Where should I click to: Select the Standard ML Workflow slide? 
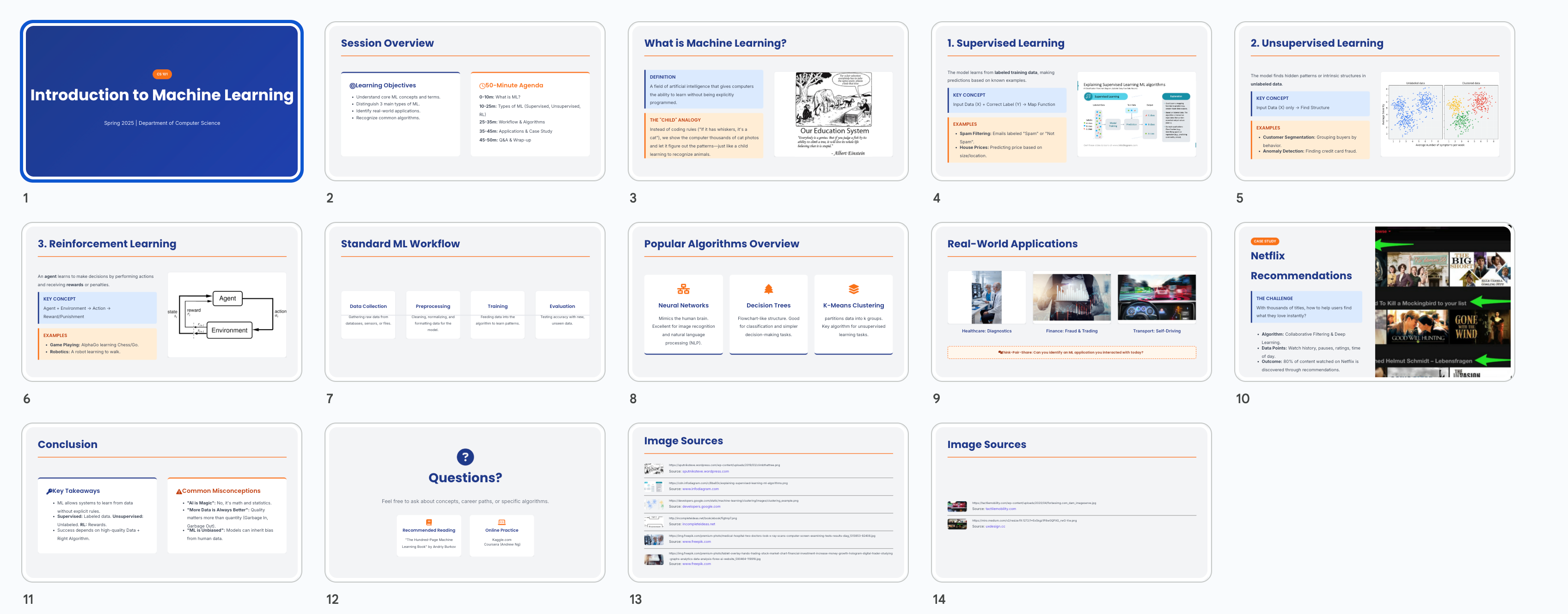click(x=465, y=301)
